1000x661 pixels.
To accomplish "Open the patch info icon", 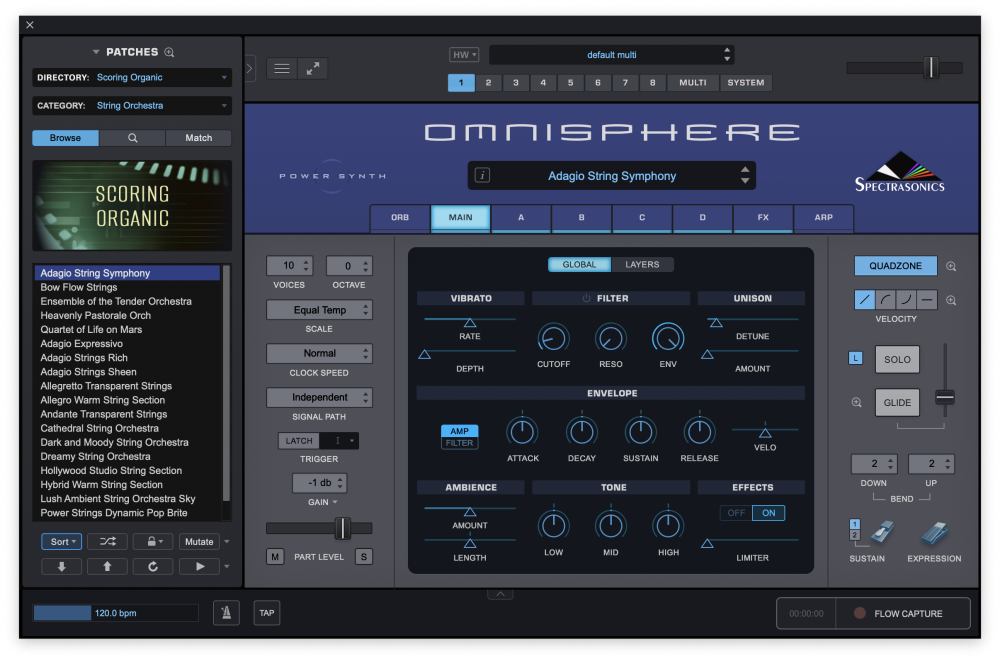I will point(483,175).
